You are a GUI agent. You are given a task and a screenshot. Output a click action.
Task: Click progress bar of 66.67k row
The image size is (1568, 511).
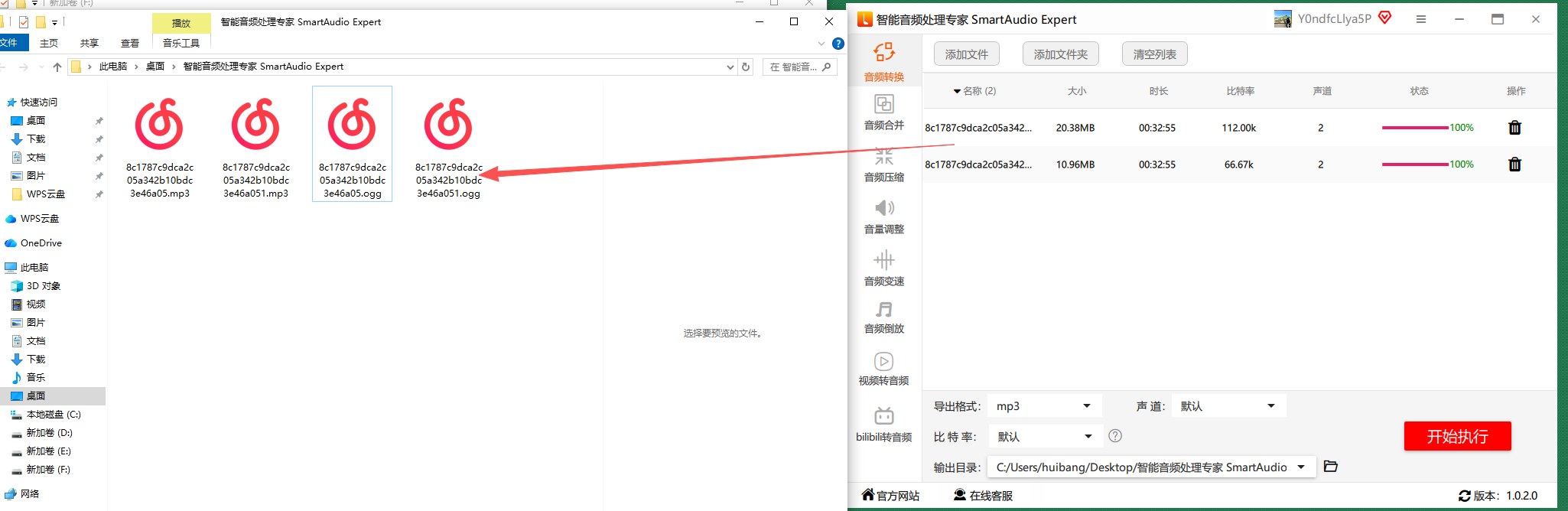coord(1415,164)
